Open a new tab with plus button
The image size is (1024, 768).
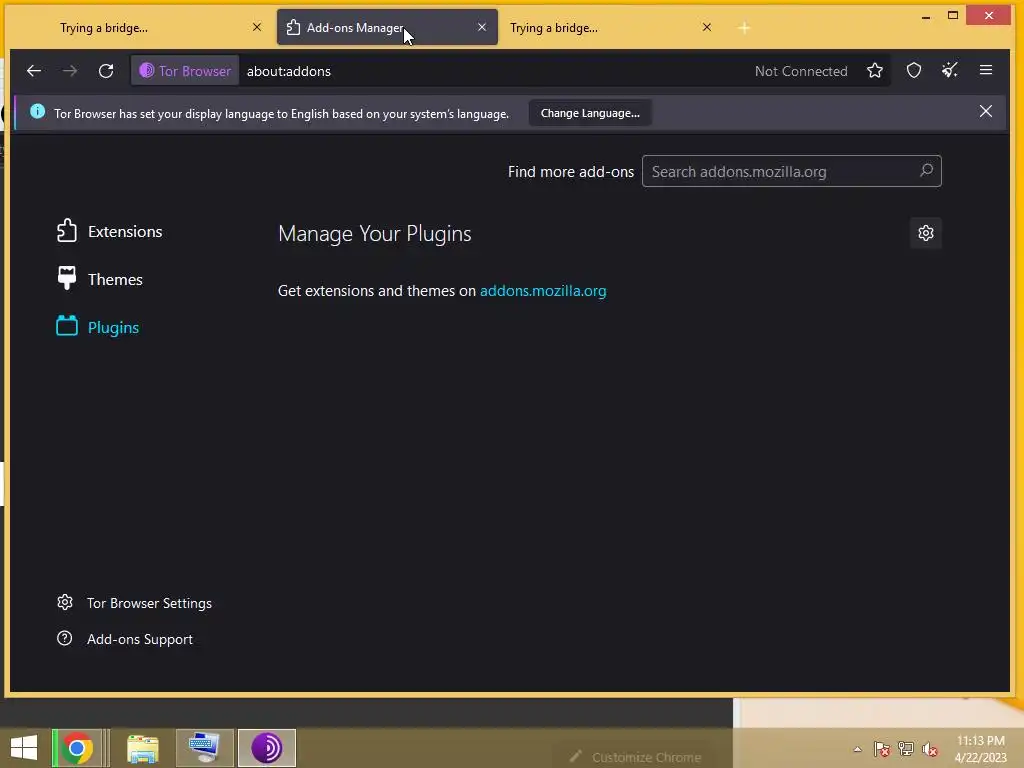click(x=744, y=28)
